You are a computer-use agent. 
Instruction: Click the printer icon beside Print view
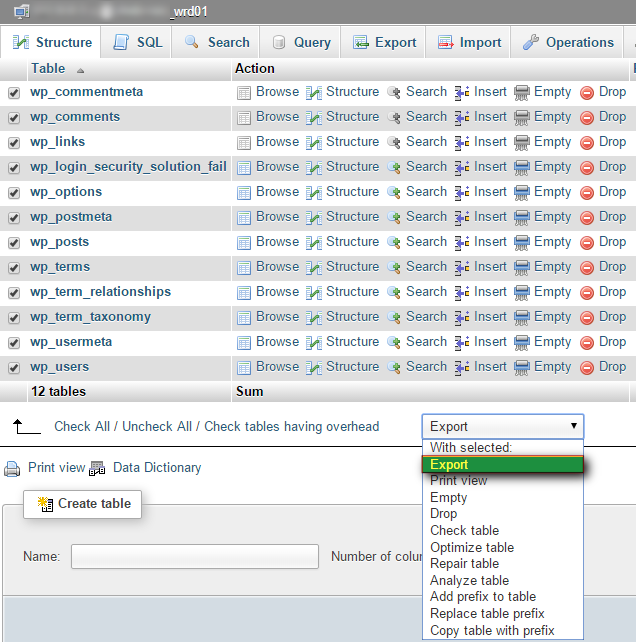pos(12,468)
